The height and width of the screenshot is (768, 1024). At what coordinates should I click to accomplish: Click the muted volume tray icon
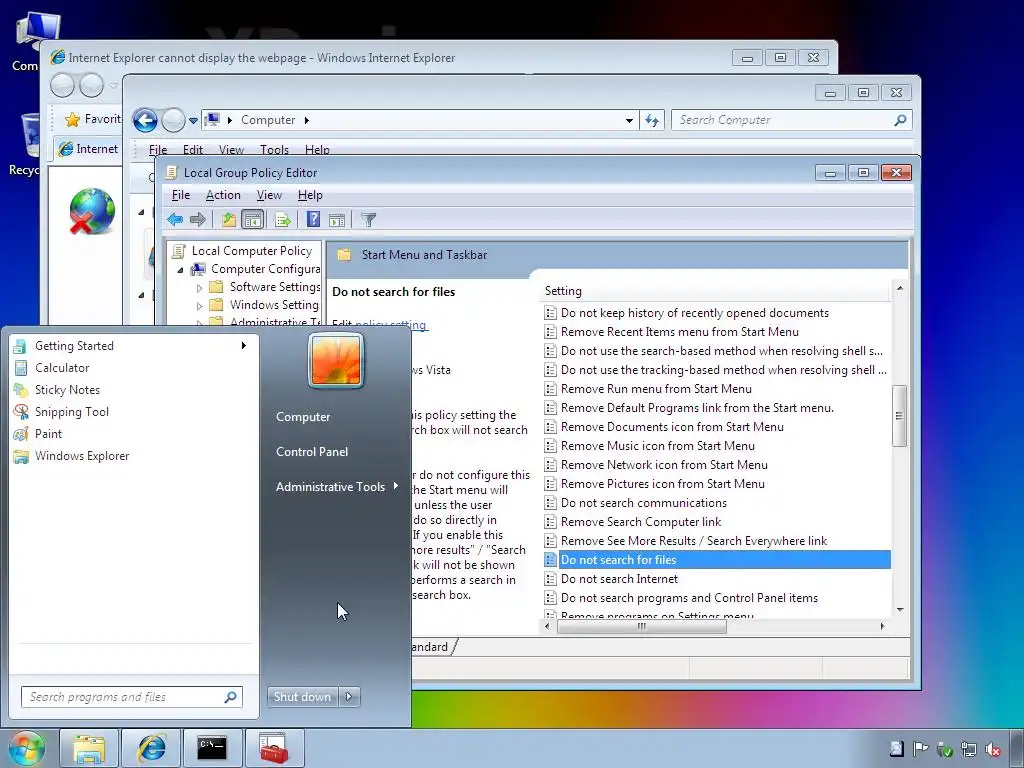coord(993,749)
